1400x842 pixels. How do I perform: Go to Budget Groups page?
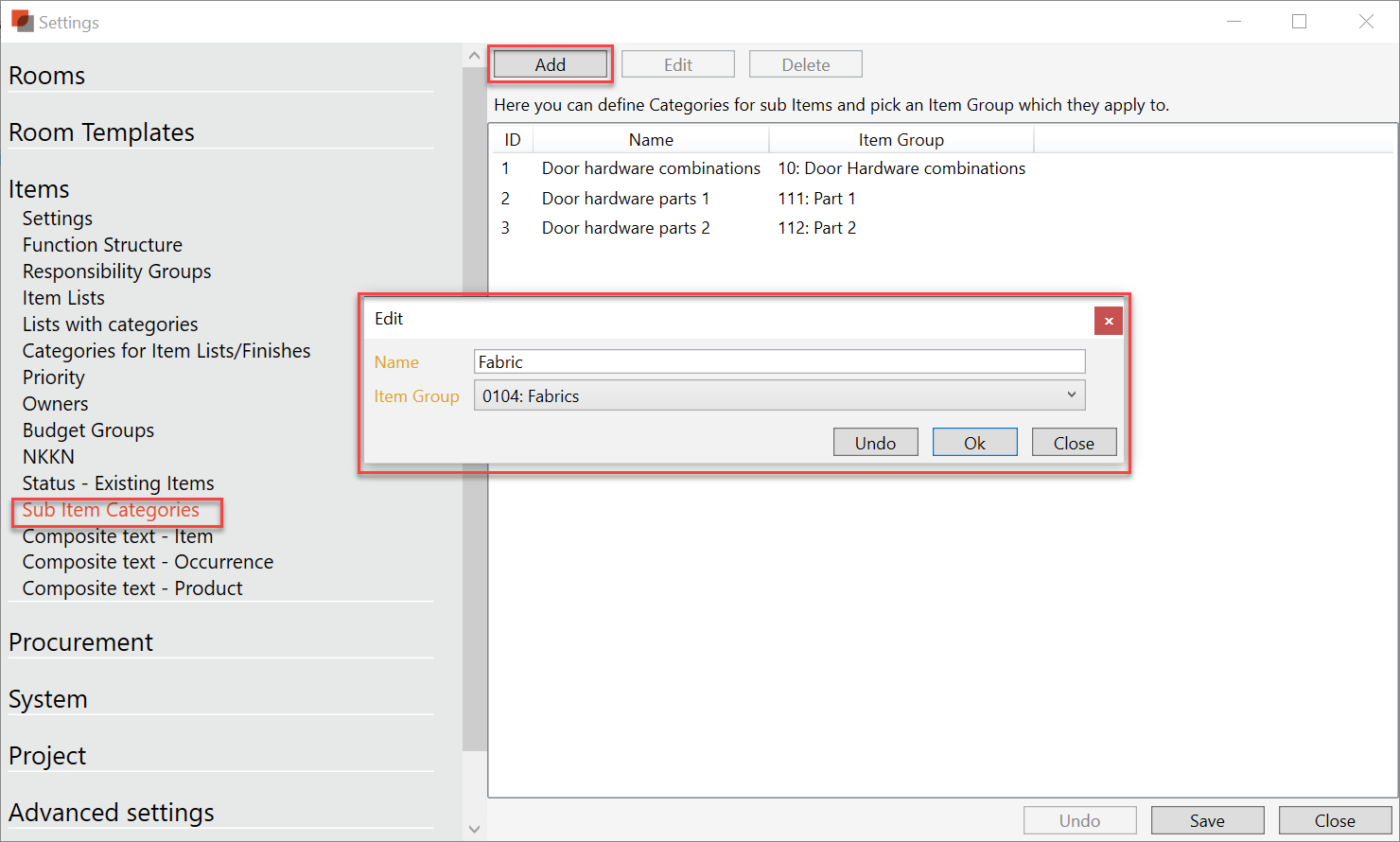(x=88, y=430)
